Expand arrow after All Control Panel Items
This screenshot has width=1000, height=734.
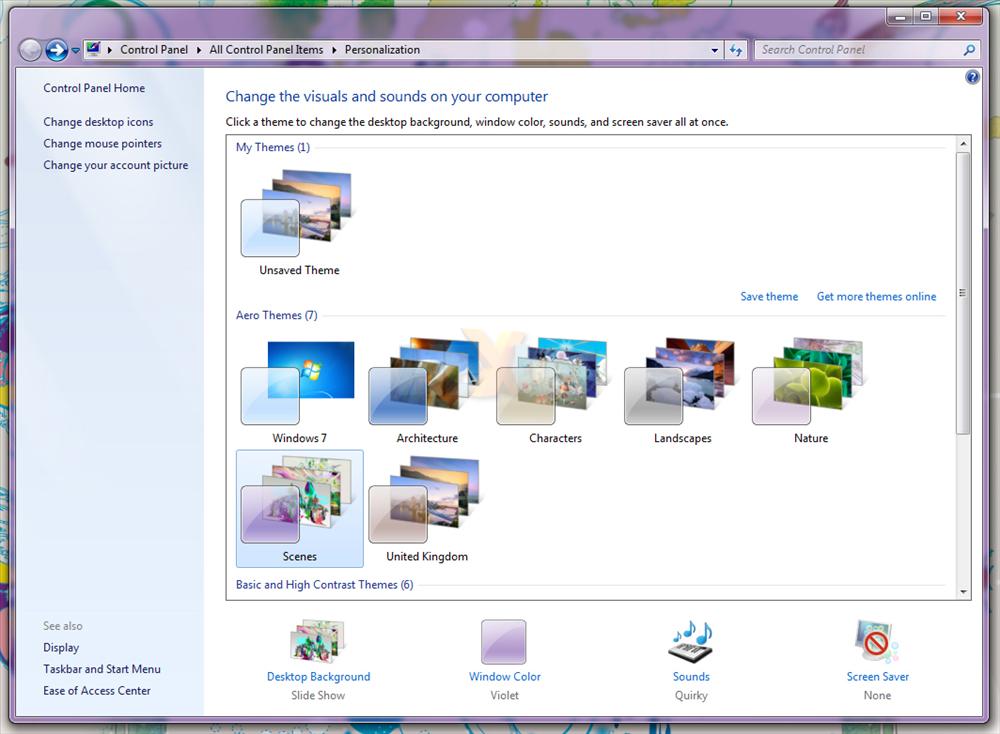coord(334,50)
